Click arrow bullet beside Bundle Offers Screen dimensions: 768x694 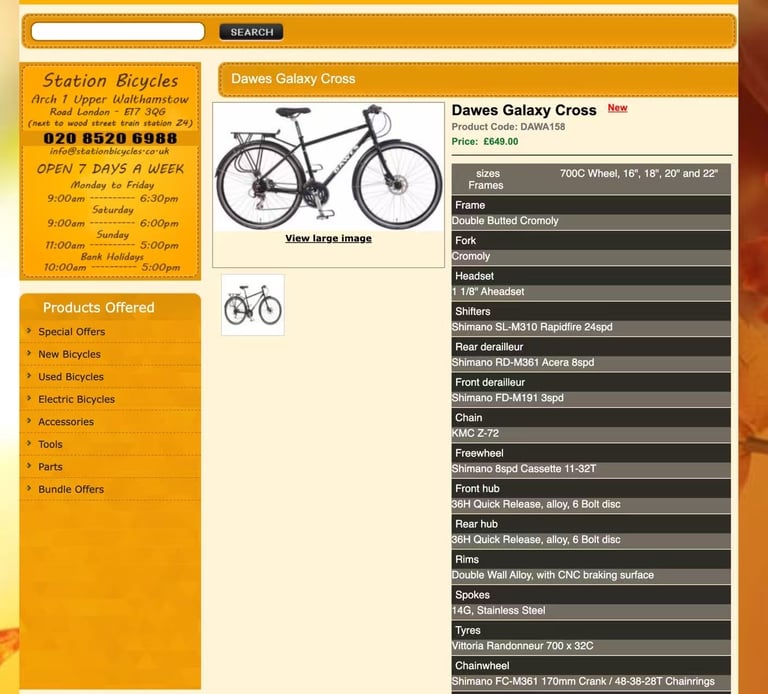[29, 488]
